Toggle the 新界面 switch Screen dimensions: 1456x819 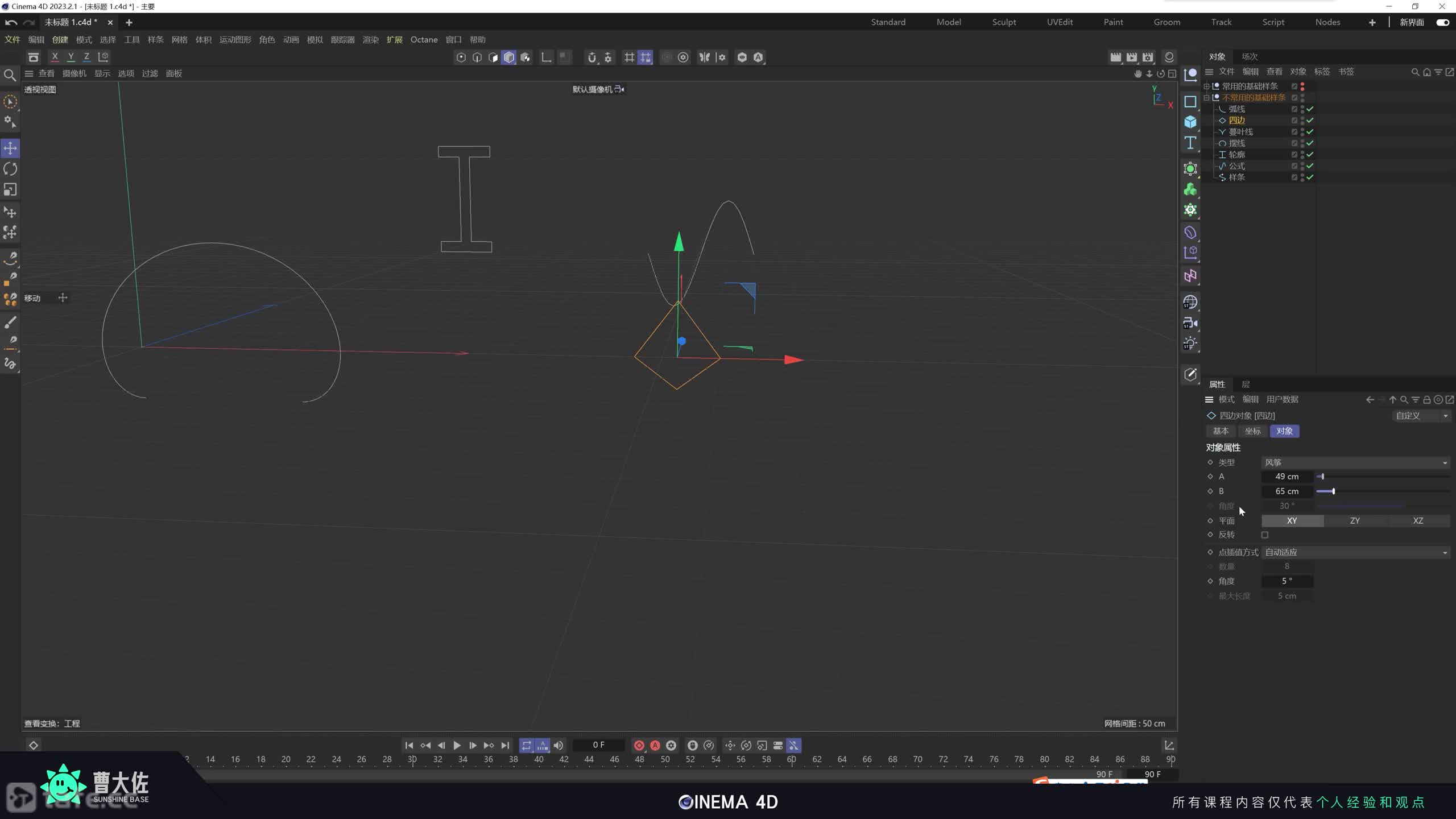click(1442, 22)
